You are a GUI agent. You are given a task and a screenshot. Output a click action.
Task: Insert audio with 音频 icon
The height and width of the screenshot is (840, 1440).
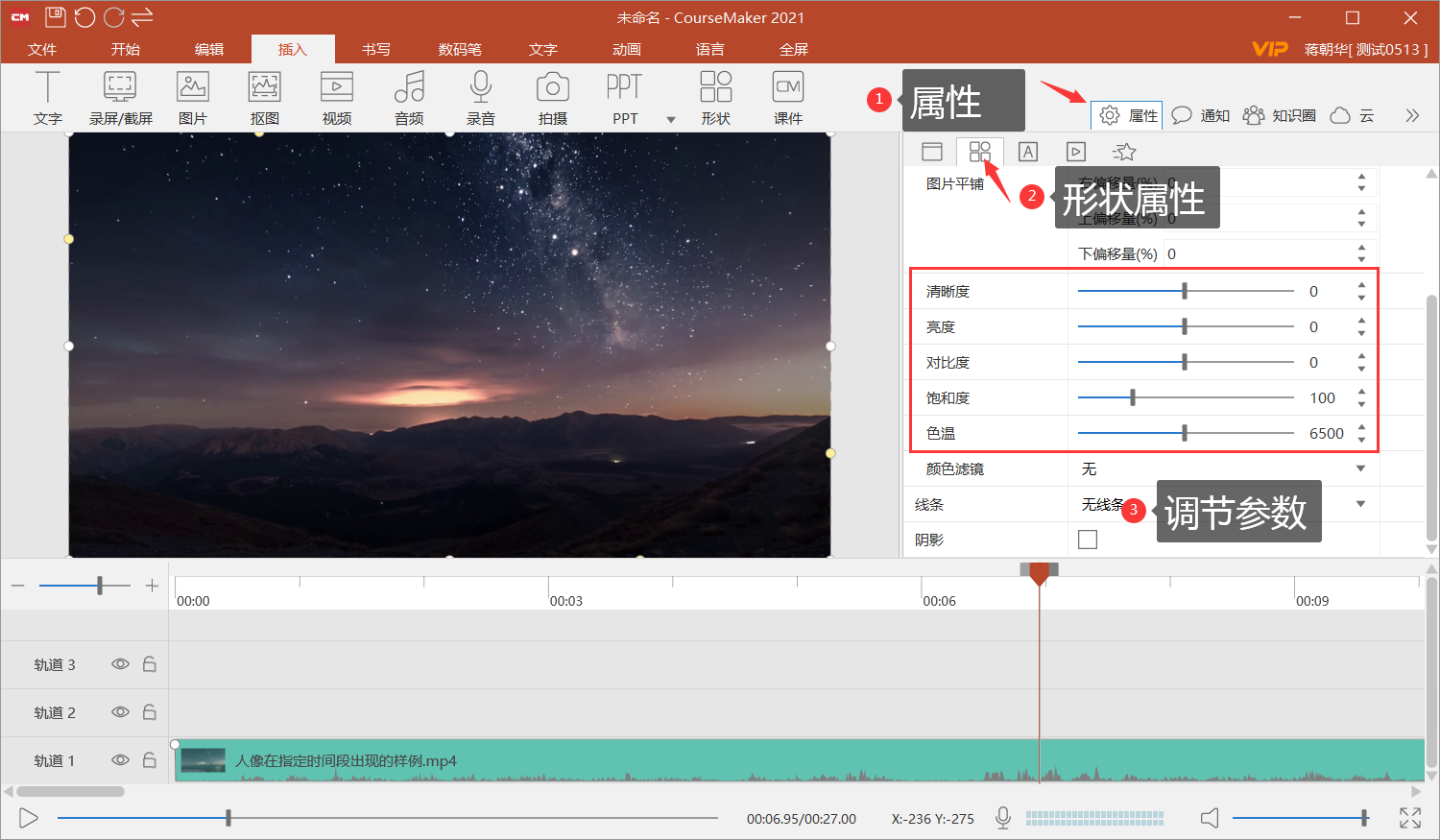coord(409,98)
